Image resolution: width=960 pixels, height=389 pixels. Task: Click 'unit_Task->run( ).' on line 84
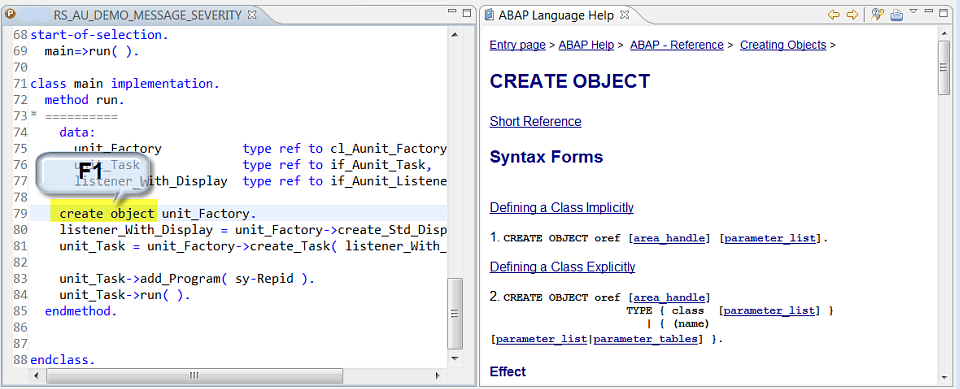point(125,295)
